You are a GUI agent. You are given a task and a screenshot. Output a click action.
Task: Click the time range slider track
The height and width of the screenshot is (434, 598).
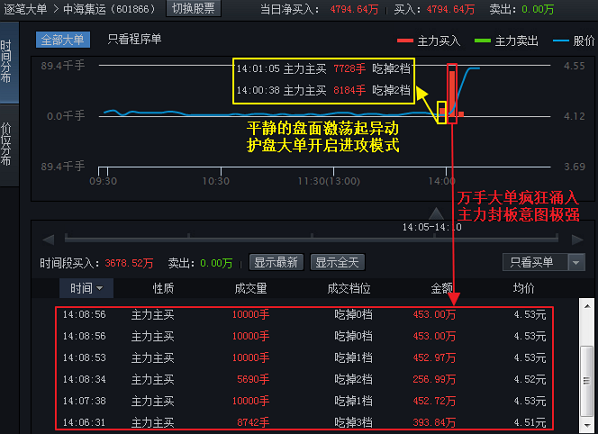tap(312, 239)
